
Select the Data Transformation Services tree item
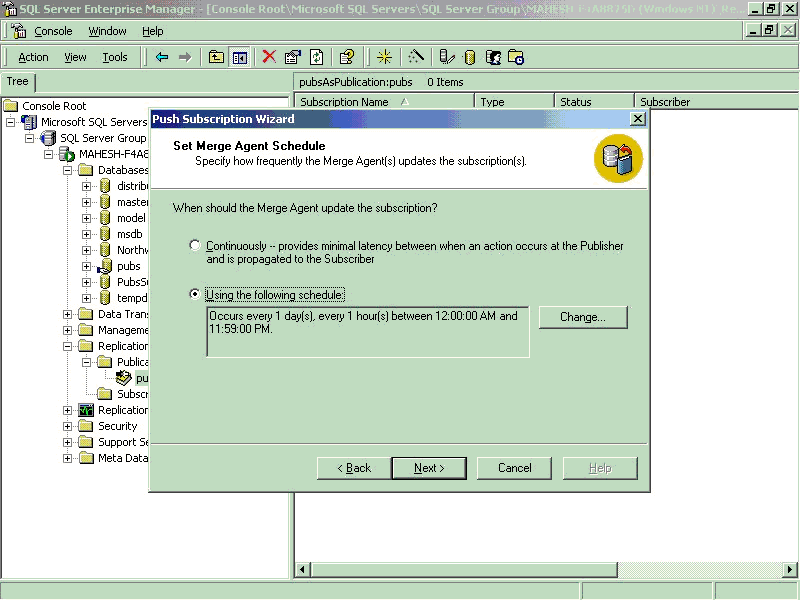click(123, 314)
